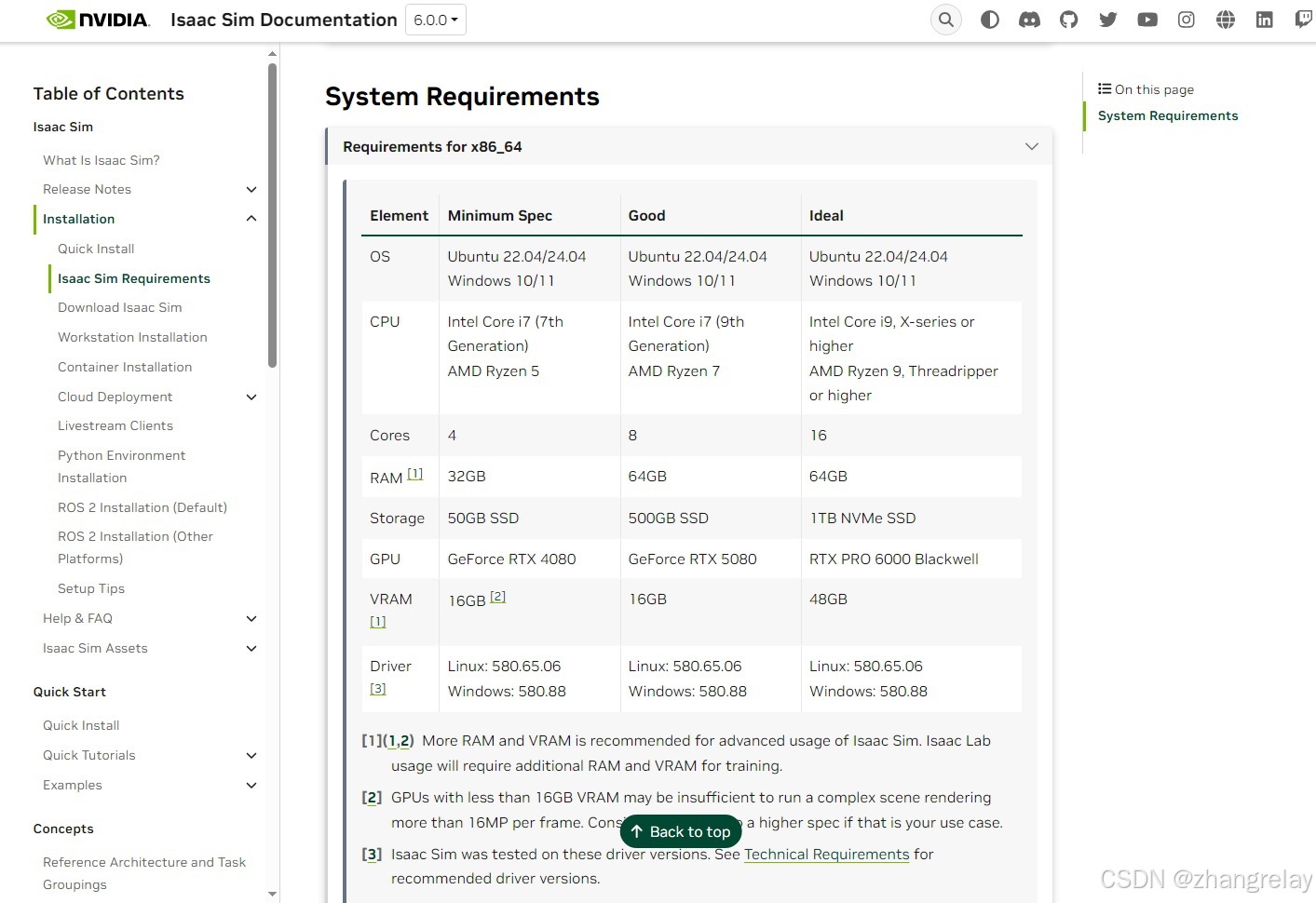Open Setup Tips page
This screenshot has height=903, width=1316.
(91, 588)
